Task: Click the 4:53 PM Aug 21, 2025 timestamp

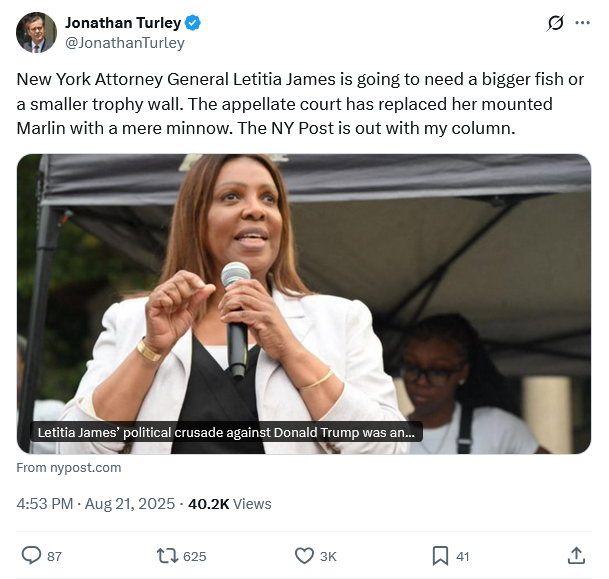Action: [96, 504]
